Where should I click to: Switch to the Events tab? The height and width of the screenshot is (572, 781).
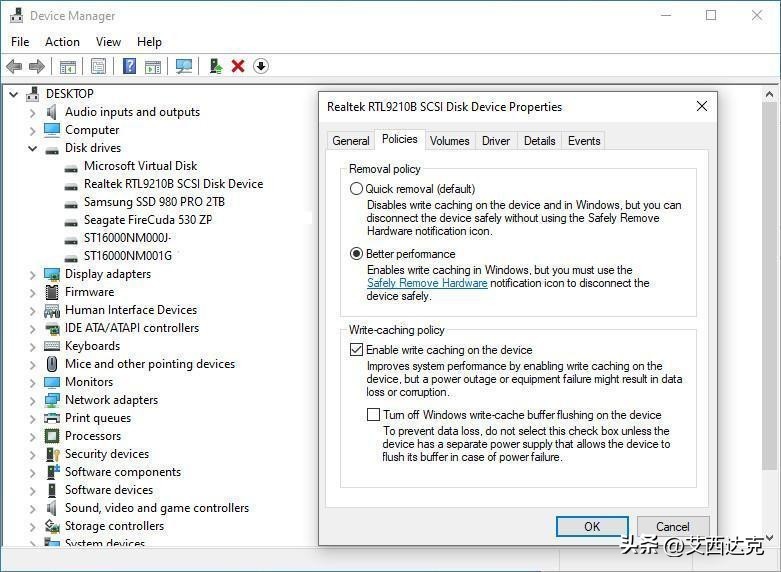[584, 141]
